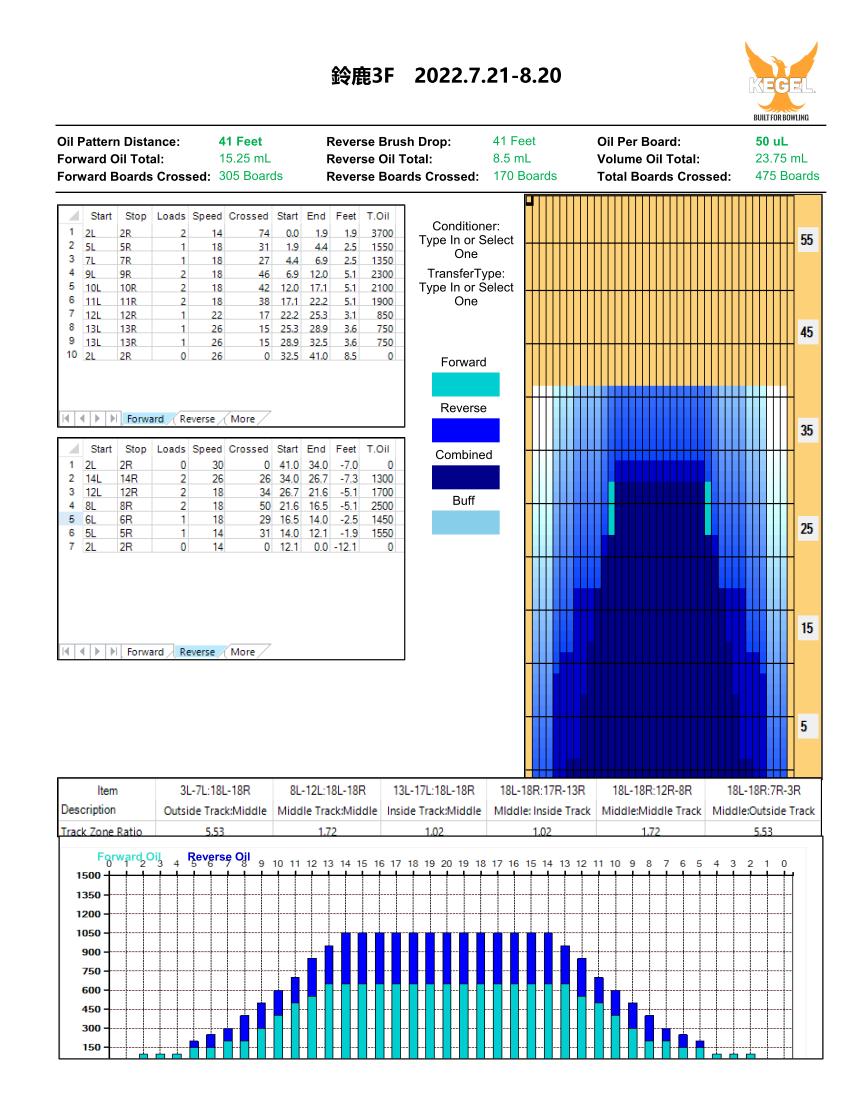Open the Forward tab in the upper table
Screen dimensions: 850x1100
145,419
